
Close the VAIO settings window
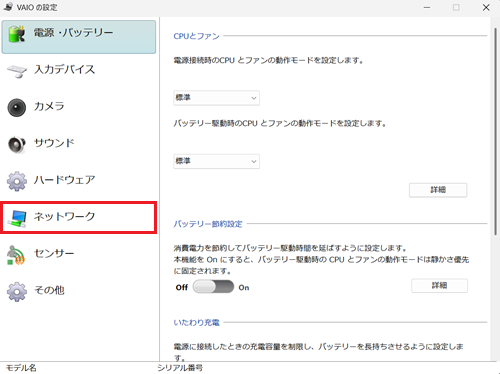(486, 7)
